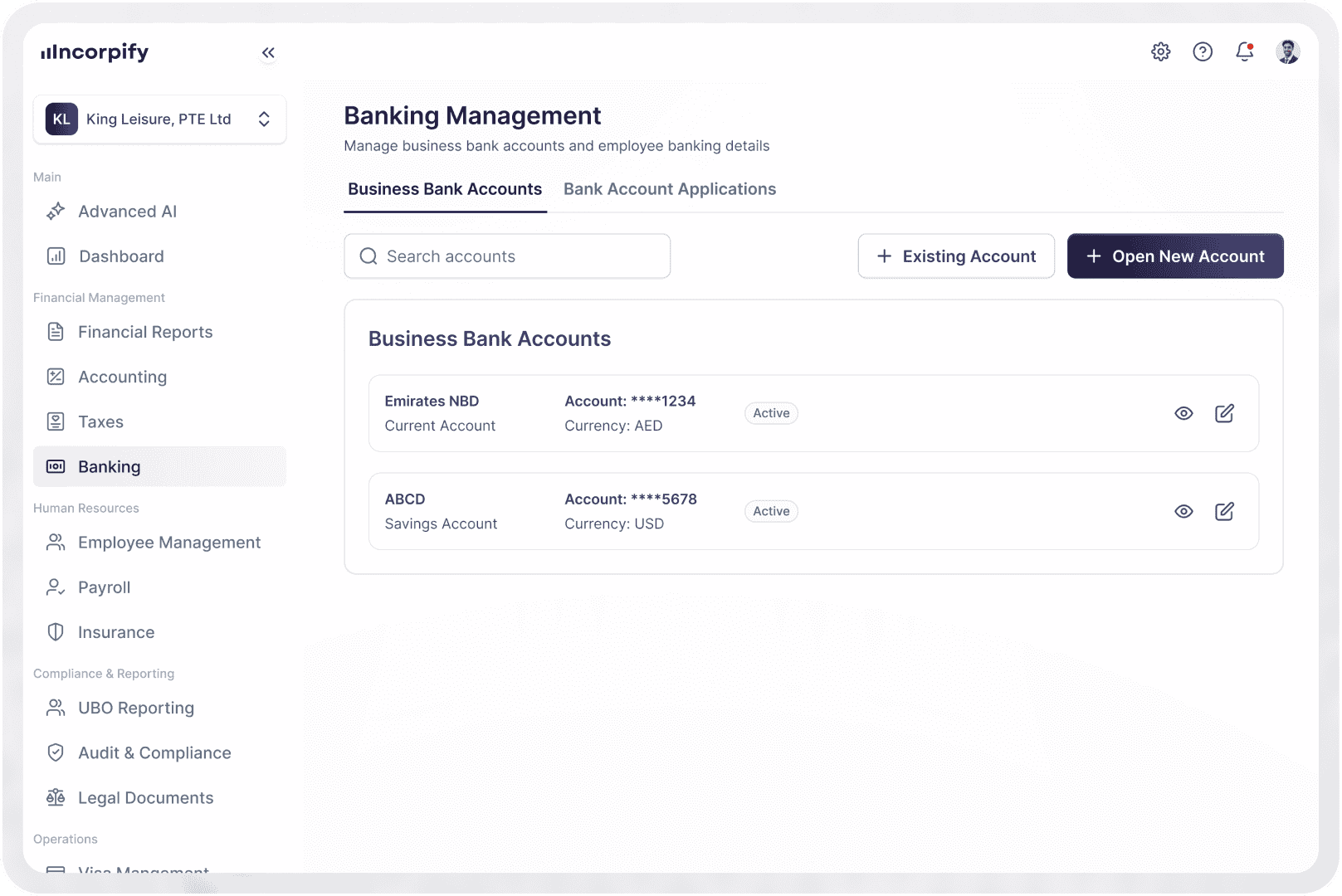Select the Business Bank Accounts tab

point(445,188)
